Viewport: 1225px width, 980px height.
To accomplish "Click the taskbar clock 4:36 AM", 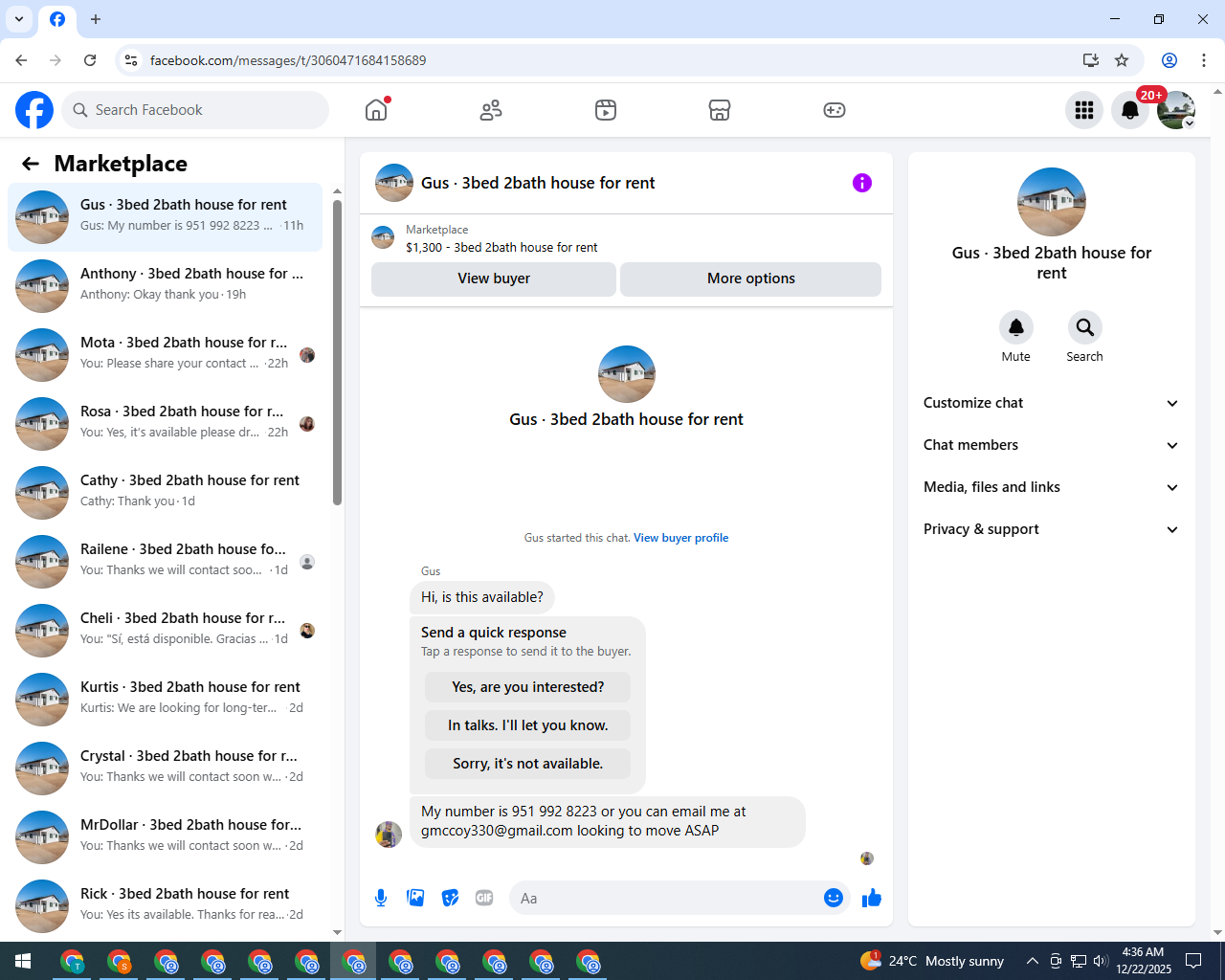I will tap(1144, 961).
